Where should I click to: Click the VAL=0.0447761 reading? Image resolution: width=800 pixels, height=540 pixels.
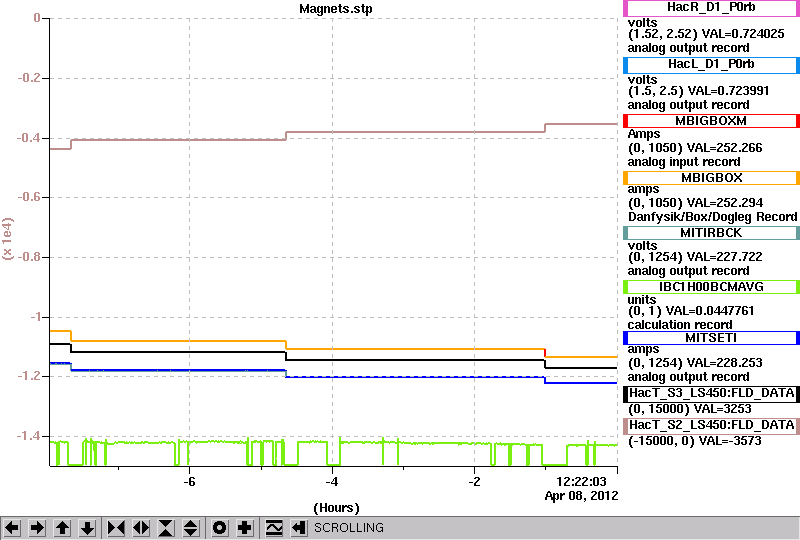point(710,311)
